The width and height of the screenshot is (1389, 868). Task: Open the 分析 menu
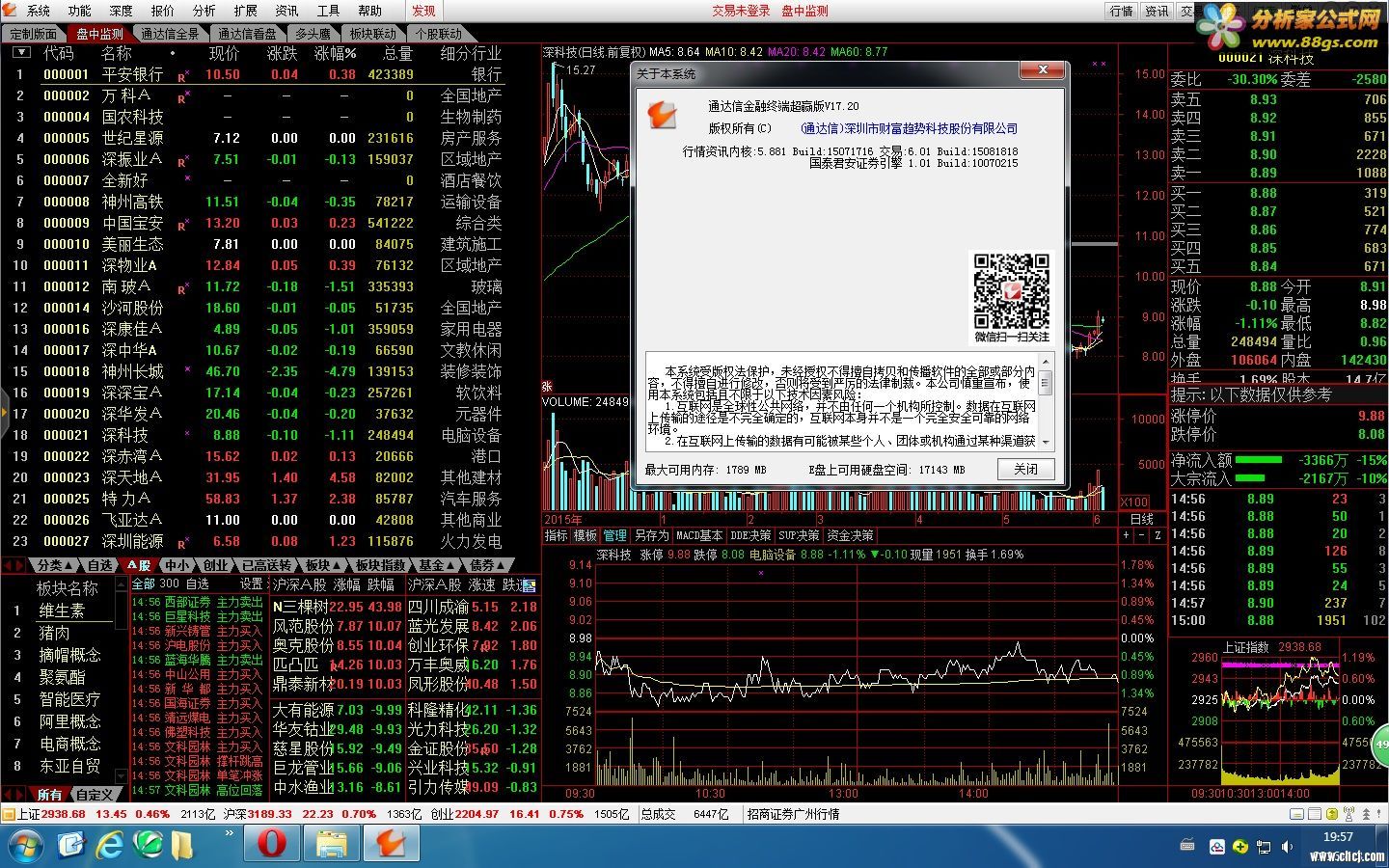coord(204,11)
